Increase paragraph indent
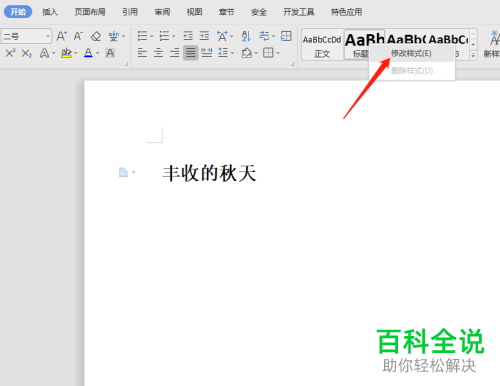This screenshot has height=386, width=500. (204, 36)
